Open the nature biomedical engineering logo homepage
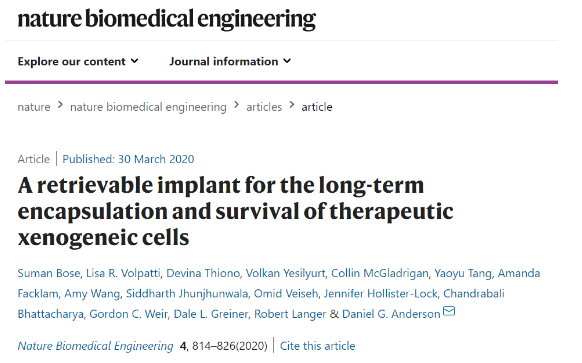Viewport: 582px width, 363px height. pyautogui.click(x=167, y=19)
